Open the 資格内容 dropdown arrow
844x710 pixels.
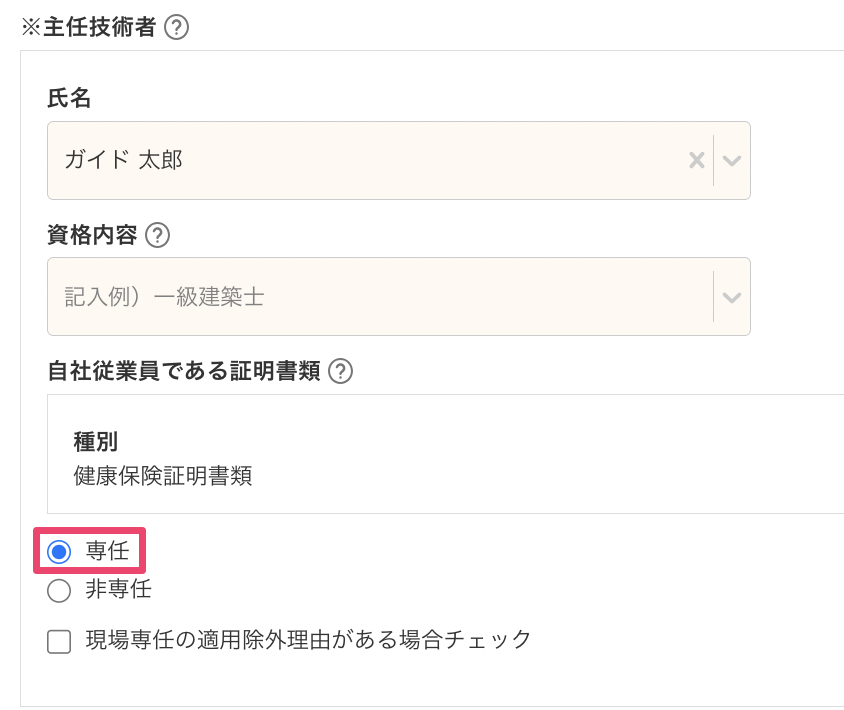[732, 297]
